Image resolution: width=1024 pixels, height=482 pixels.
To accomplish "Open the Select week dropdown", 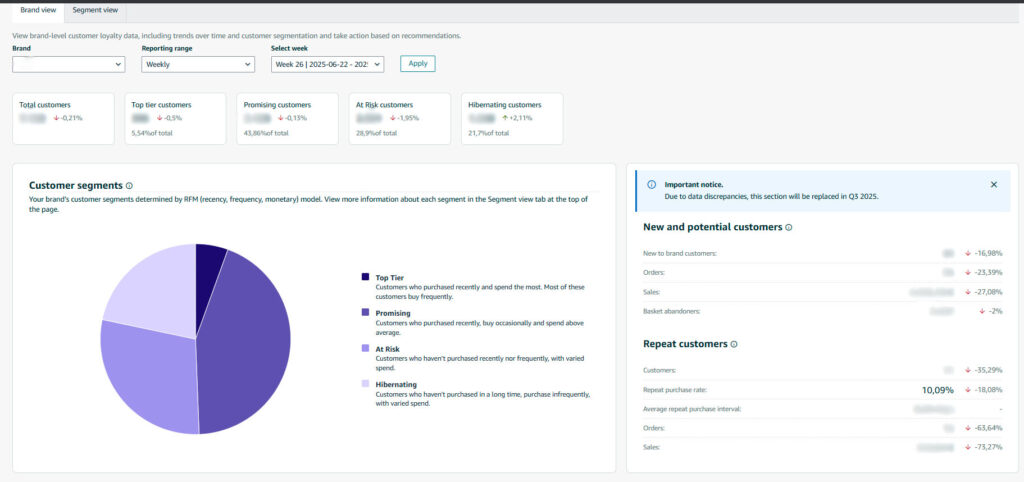I will tap(327, 64).
